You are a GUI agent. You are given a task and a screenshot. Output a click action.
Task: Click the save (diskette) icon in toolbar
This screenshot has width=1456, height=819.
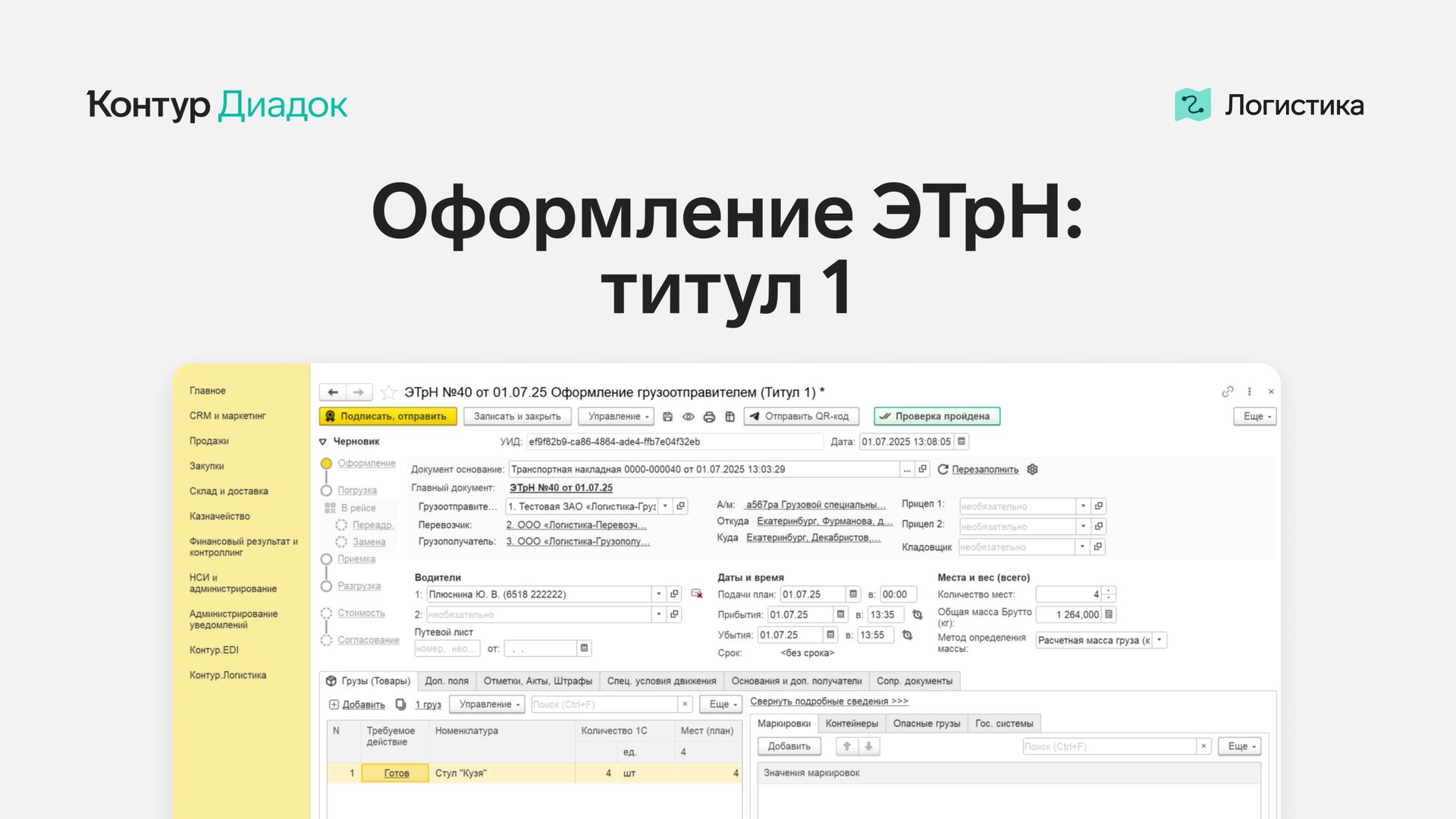(x=667, y=416)
